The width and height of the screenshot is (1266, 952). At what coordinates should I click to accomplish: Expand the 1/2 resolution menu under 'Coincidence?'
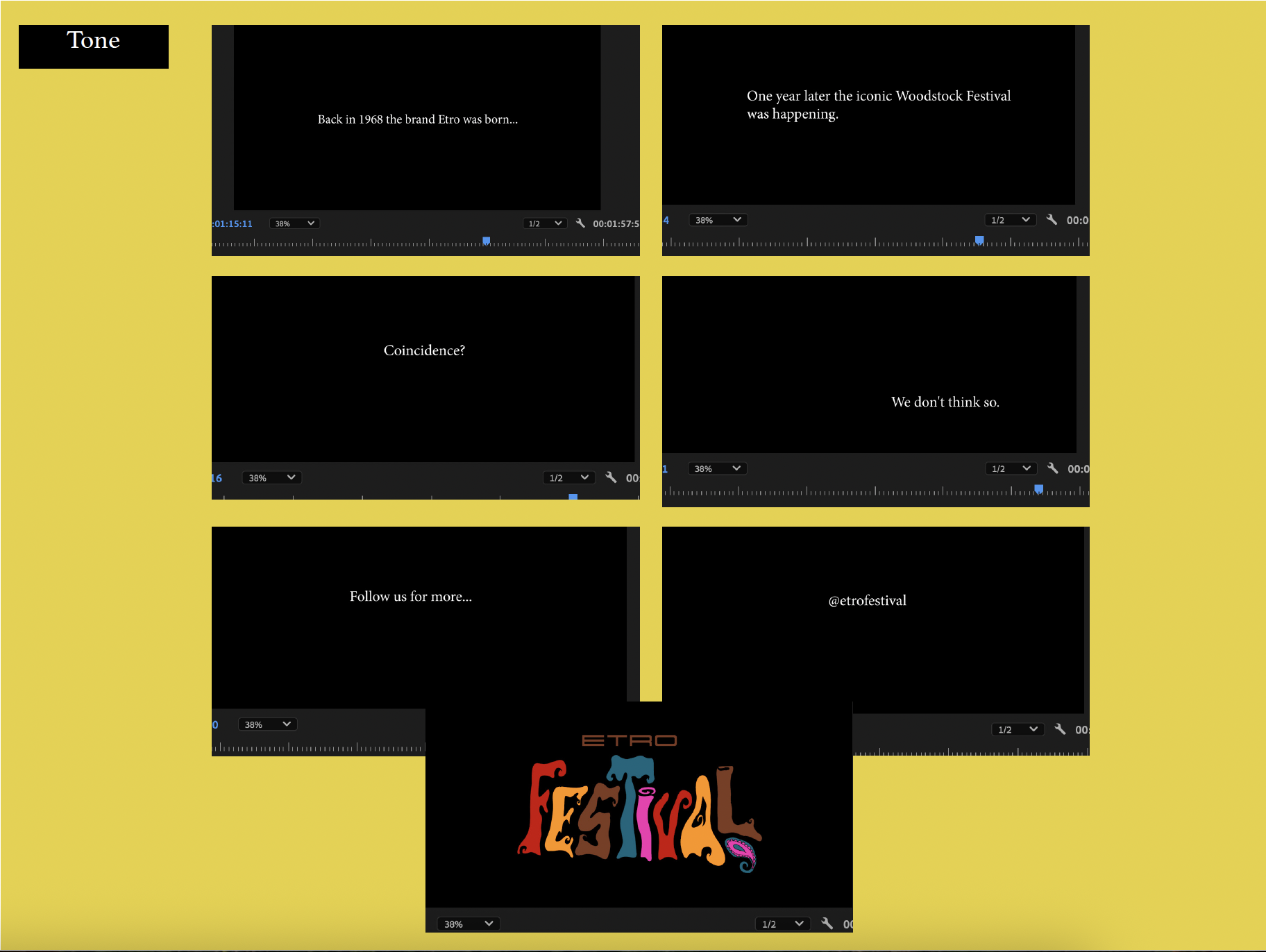[x=568, y=477]
